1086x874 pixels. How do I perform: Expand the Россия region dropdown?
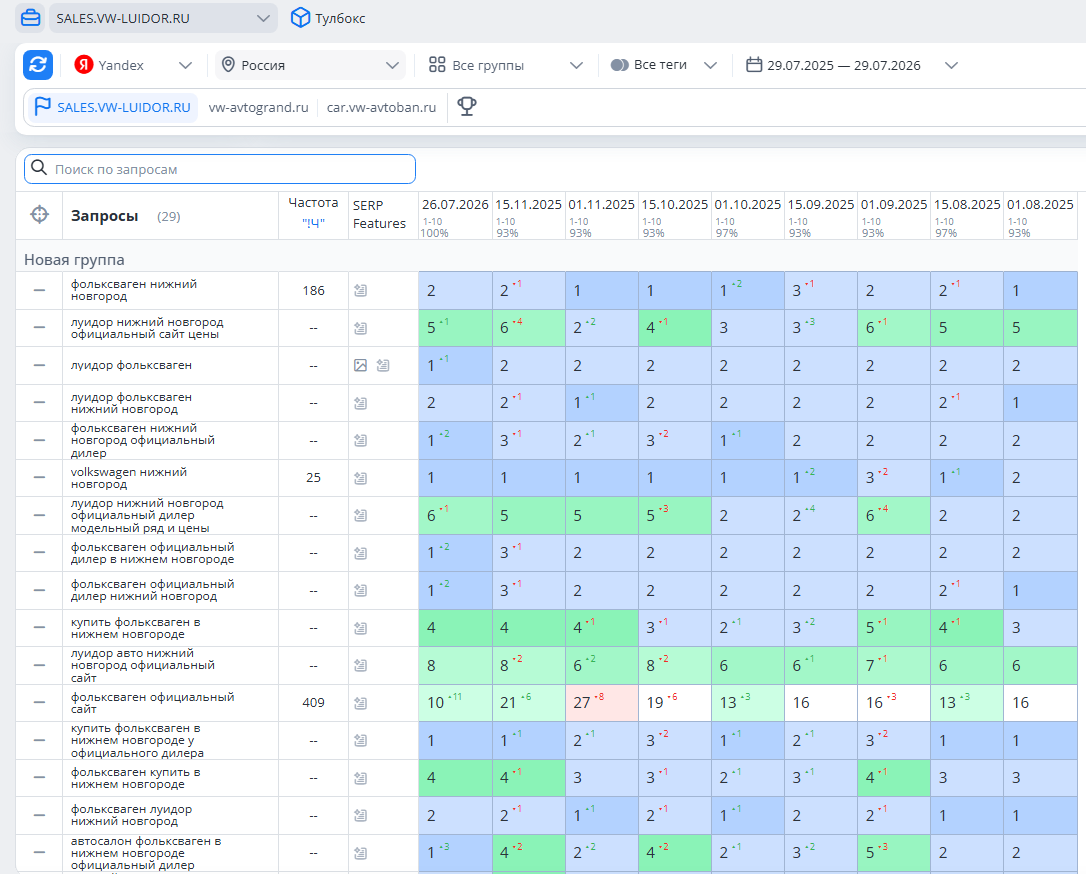(x=392, y=65)
